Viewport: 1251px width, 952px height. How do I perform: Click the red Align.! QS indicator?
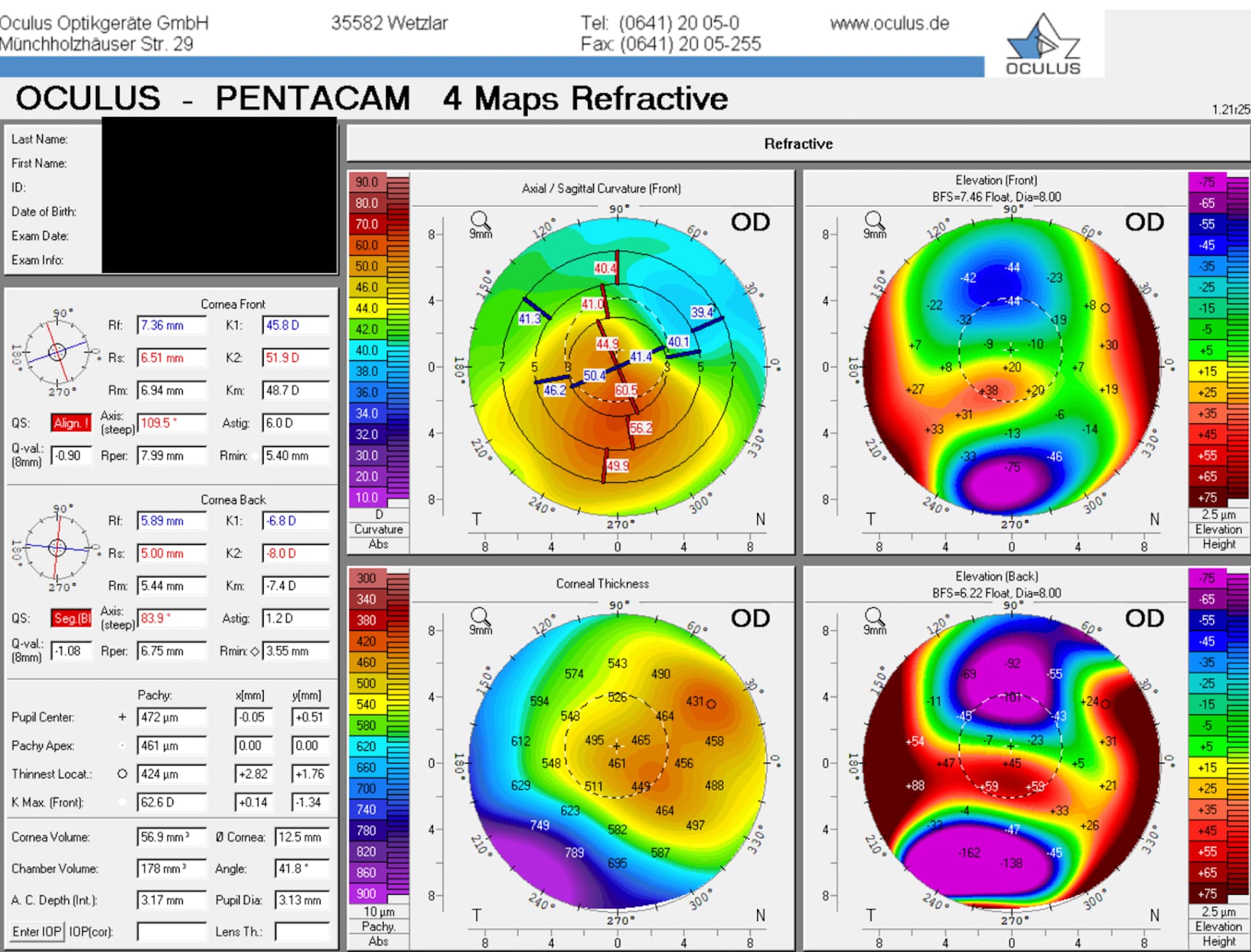[x=72, y=423]
